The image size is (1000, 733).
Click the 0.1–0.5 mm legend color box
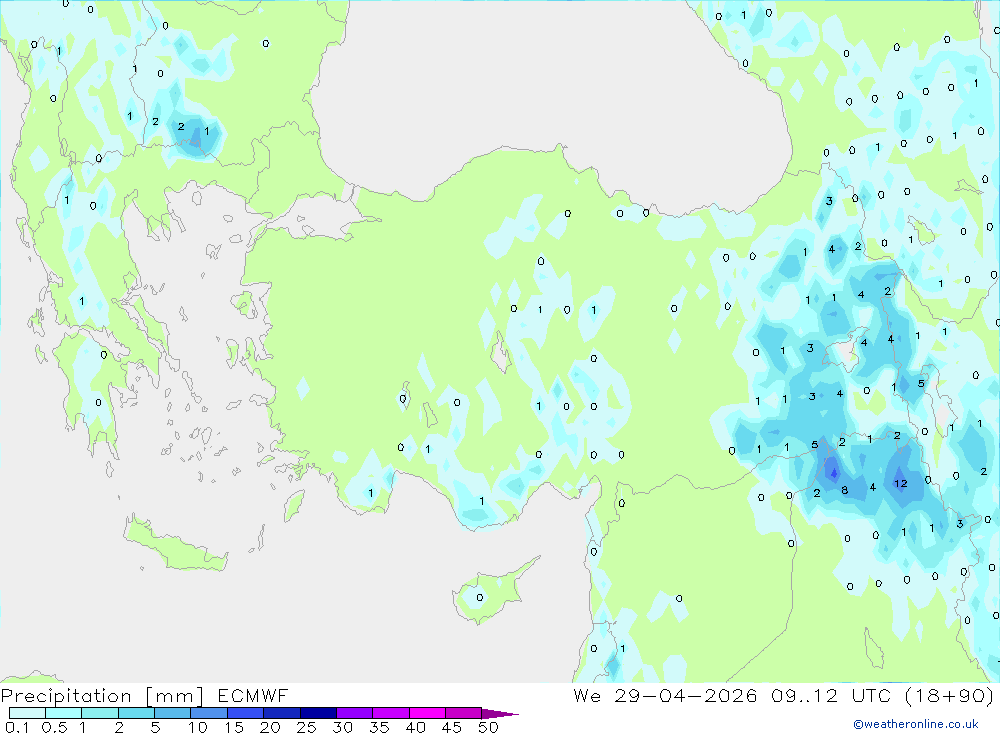pyautogui.click(x=27, y=713)
